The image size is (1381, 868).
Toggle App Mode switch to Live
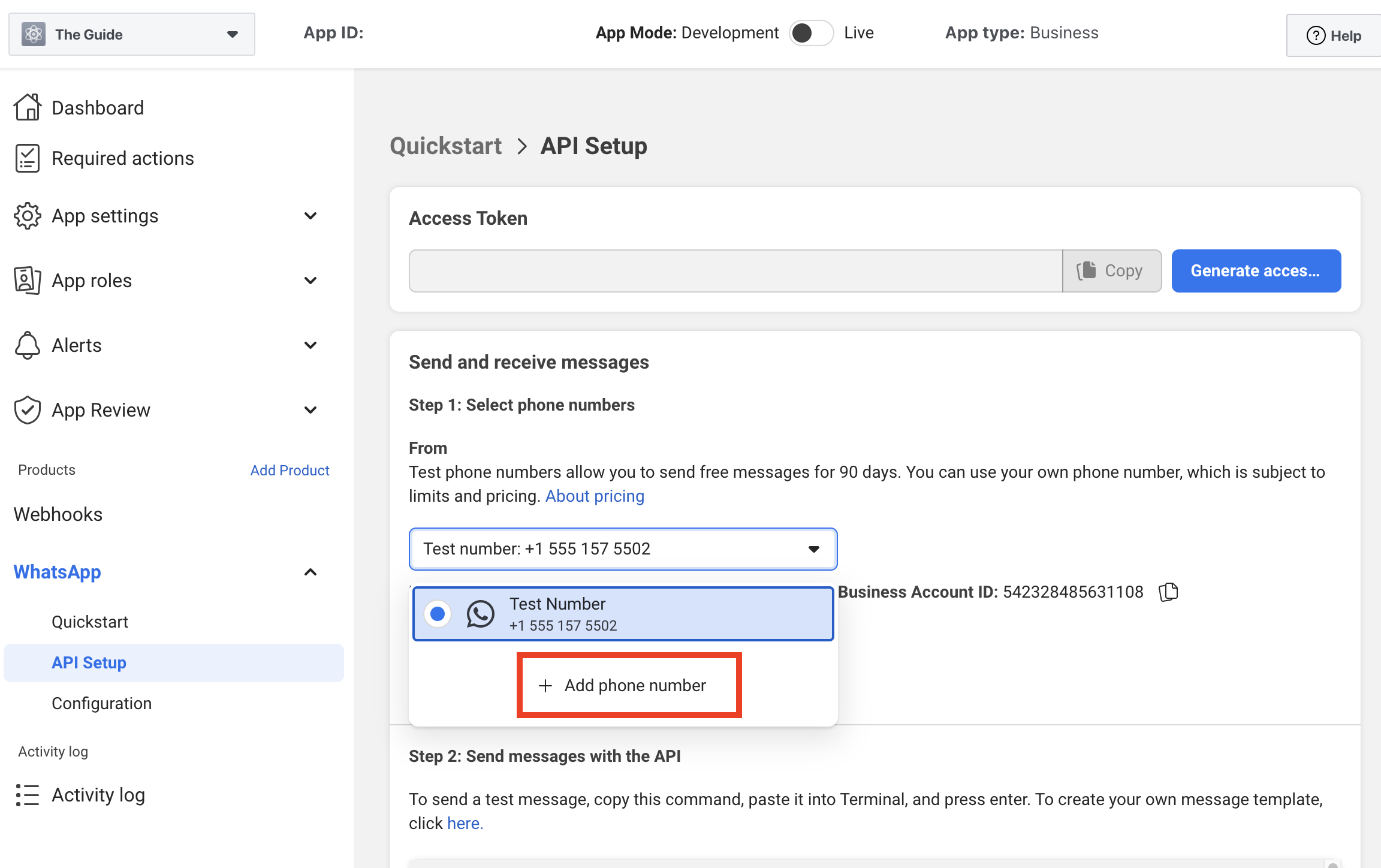coord(811,33)
